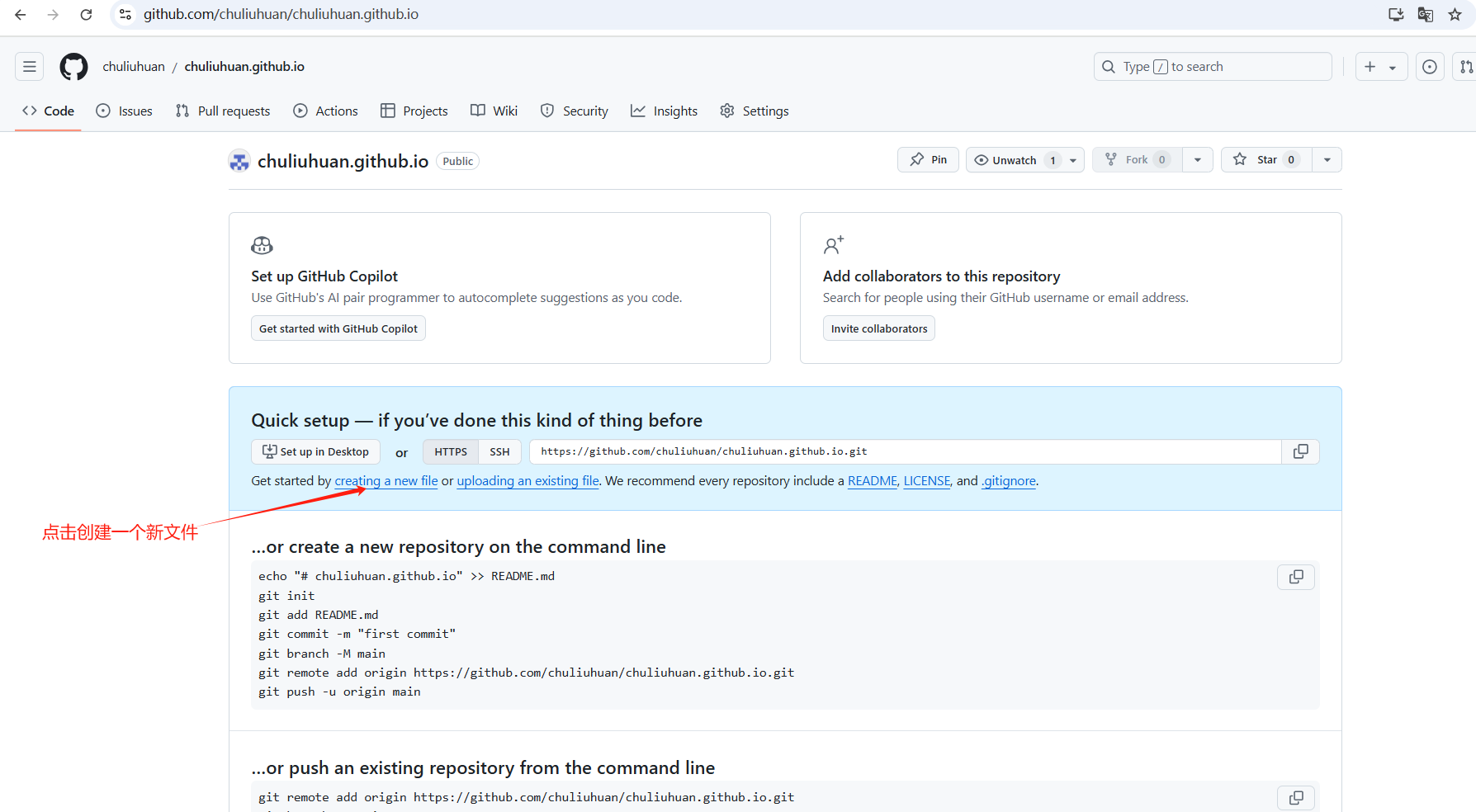This screenshot has width=1476, height=812.
Task: Follow the uploading an existing file link
Action: pyautogui.click(x=528, y=481)
